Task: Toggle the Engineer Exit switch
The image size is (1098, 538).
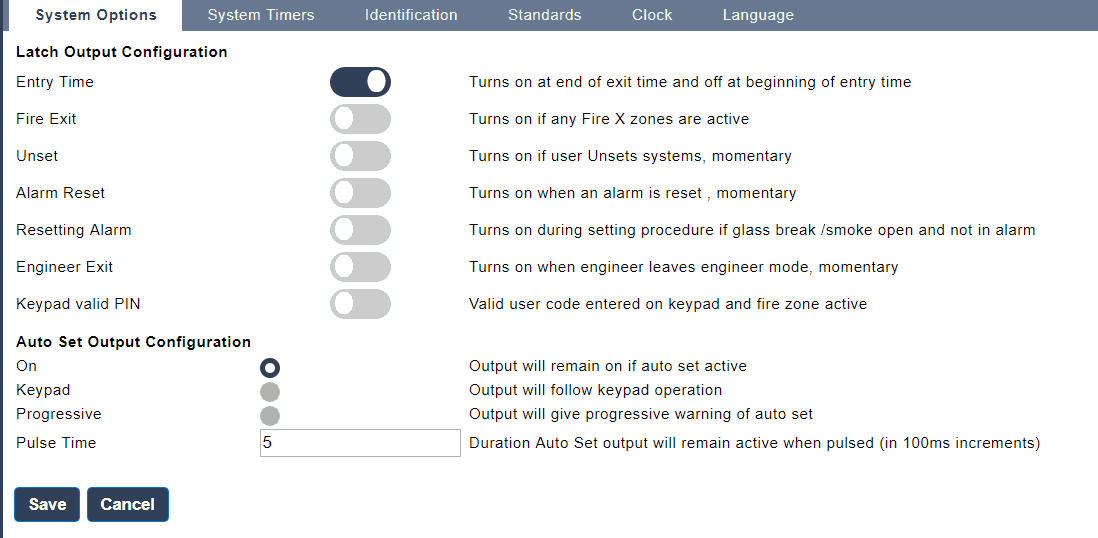Action: point(360,267)
